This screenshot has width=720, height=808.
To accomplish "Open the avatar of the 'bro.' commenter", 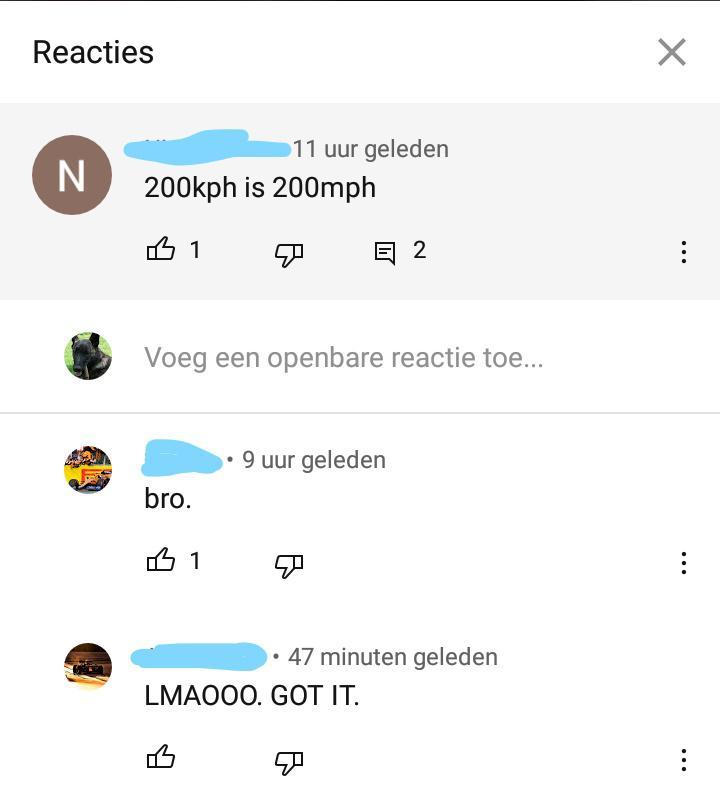I will click(88, 469).
